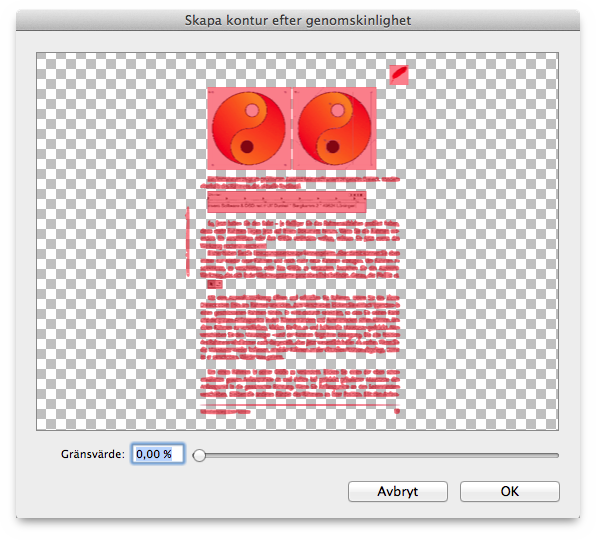Click the first highlighted paragraph below ruler
This screenshot has width=596, height=540.
(300, 249)
